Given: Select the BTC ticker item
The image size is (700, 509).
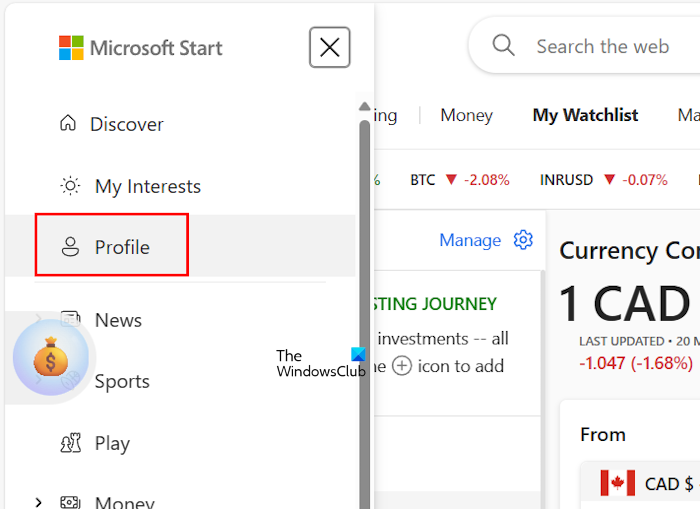Looking at the screenshot, I should point(459,180).
